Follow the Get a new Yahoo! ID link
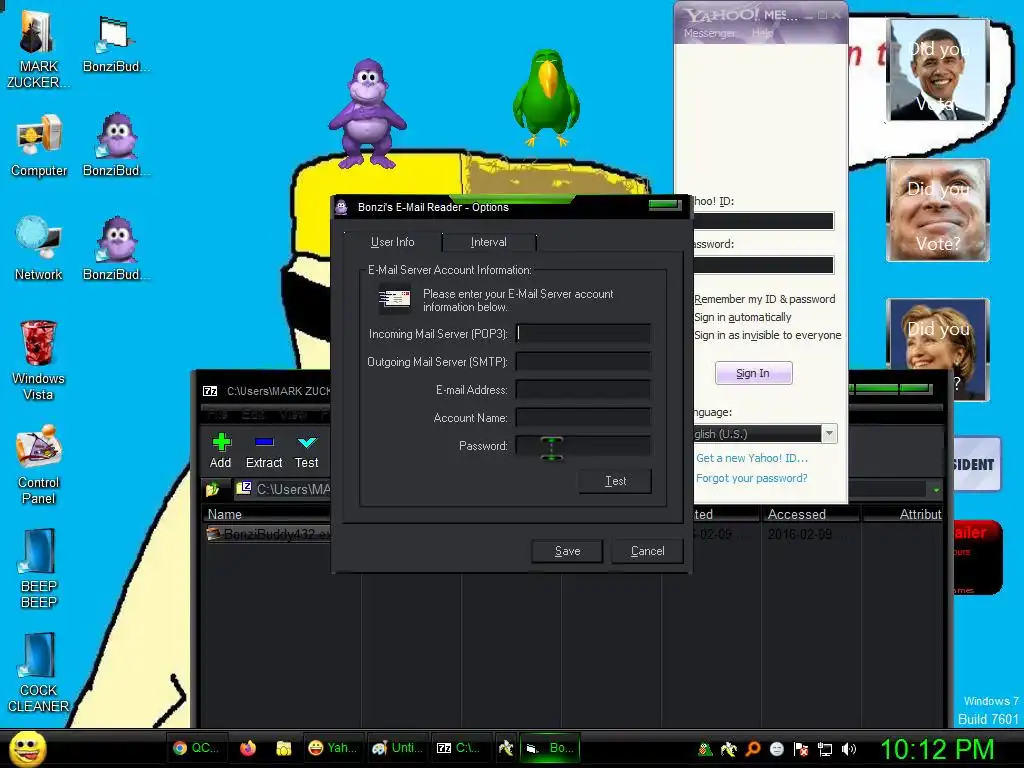 [752, 458]
